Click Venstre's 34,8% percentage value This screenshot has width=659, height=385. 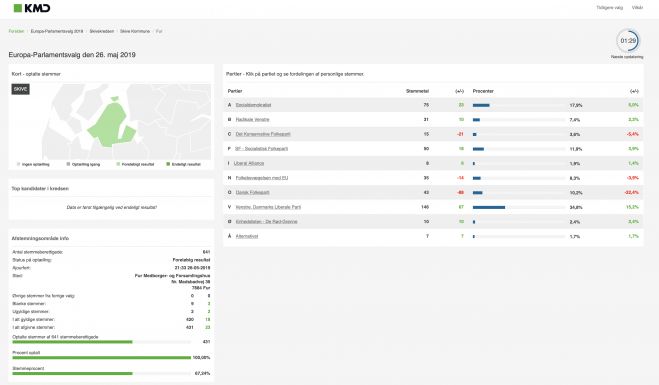click(x=576, y=207)
